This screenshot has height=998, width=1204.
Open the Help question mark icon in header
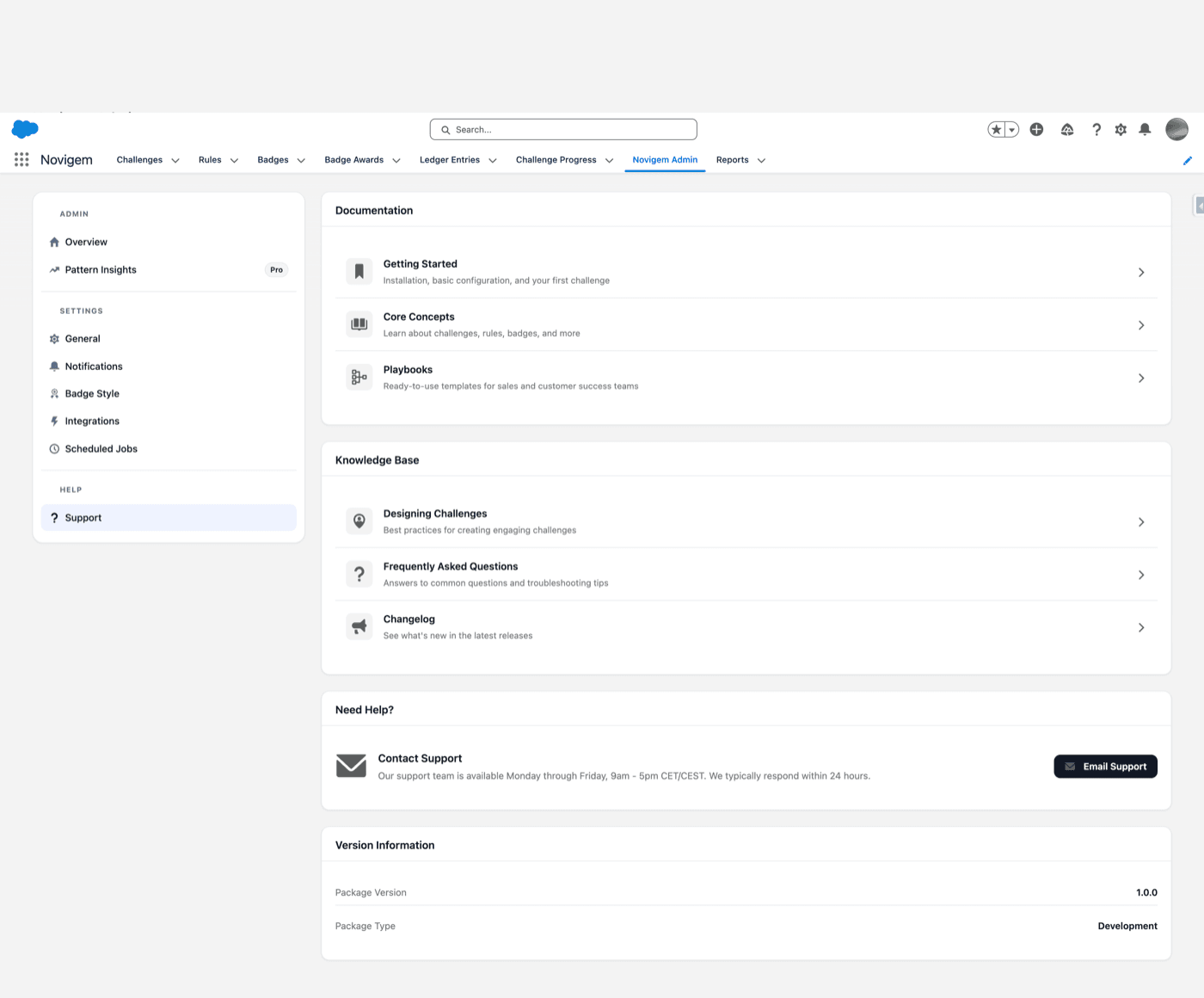coord(1096,130)
